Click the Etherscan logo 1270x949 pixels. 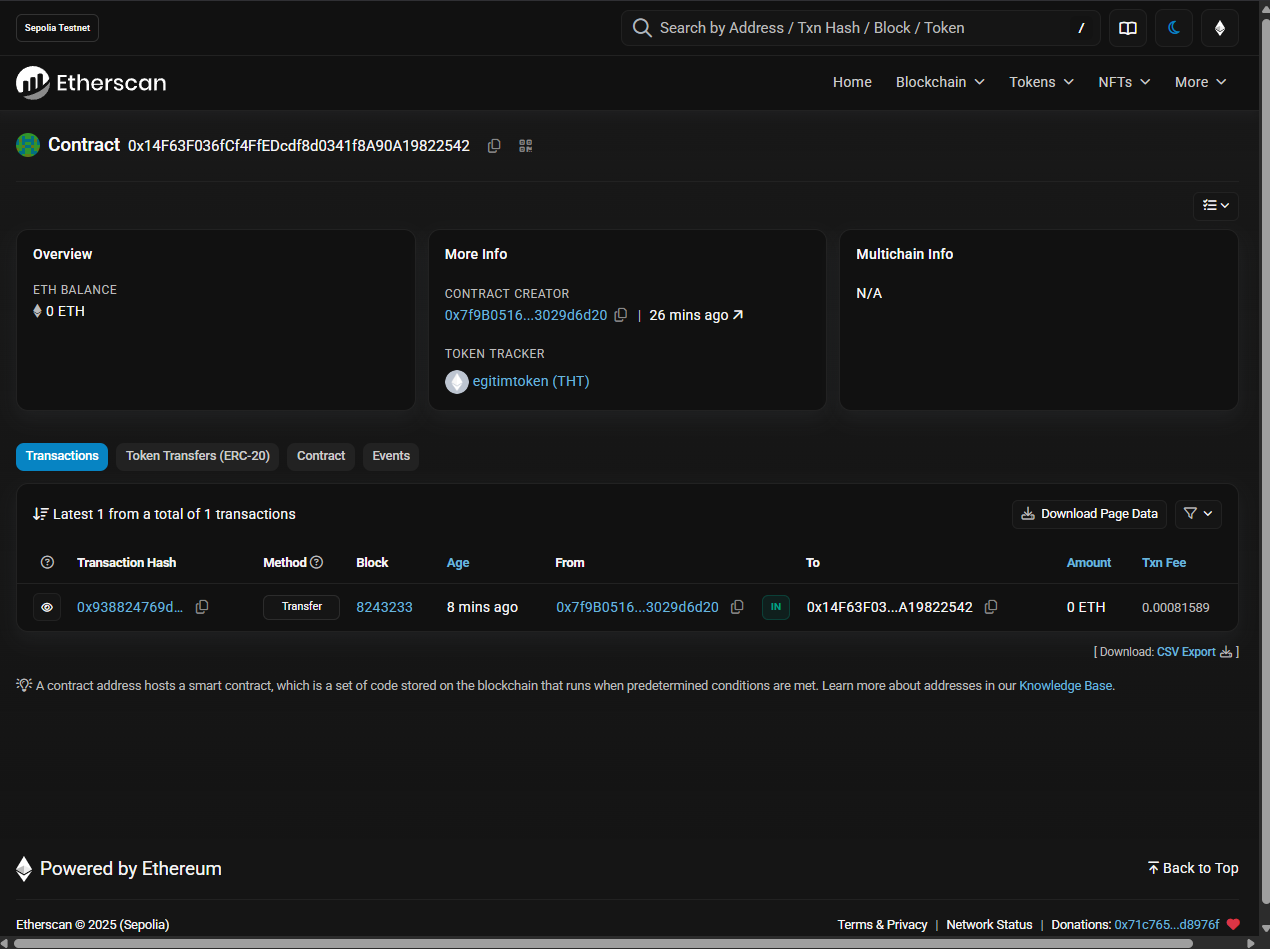91,83
